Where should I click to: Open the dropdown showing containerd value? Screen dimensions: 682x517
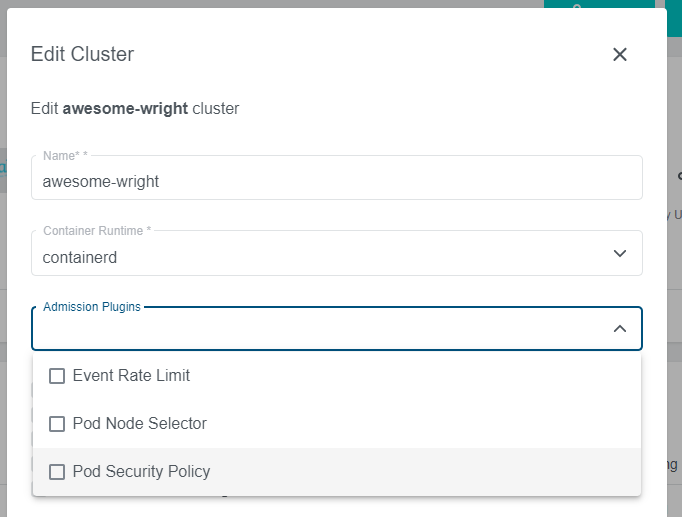pyautogui.click(x=320, y=257)
